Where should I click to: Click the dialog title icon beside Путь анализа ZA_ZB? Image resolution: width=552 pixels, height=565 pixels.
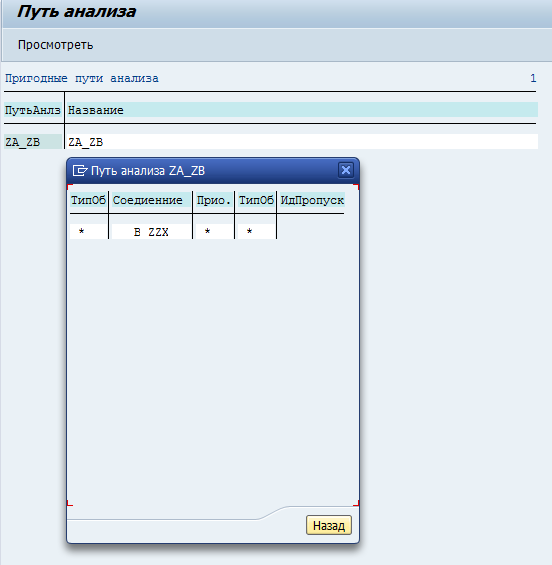coord(80,170)
